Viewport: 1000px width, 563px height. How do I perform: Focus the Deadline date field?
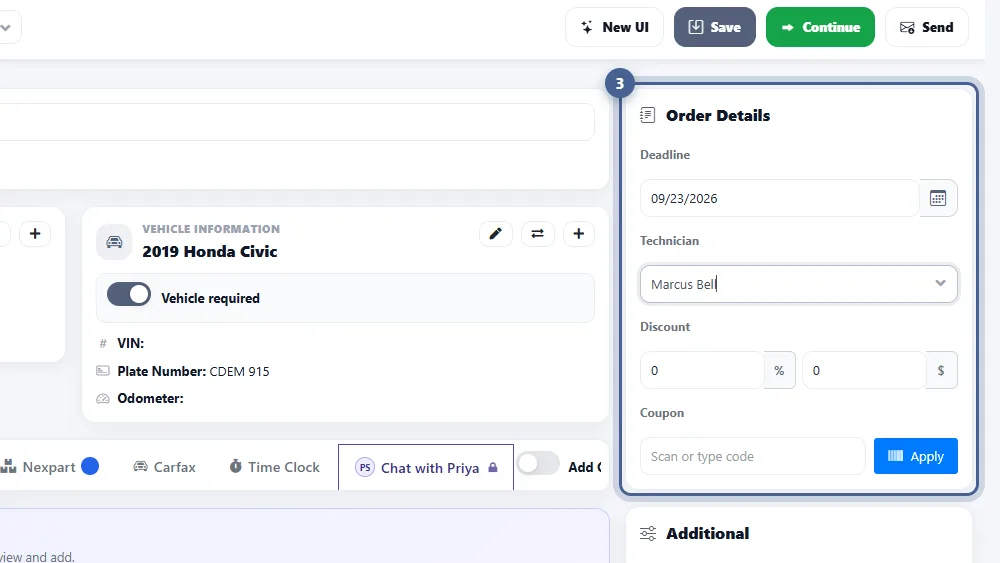[x=779, y=198]
